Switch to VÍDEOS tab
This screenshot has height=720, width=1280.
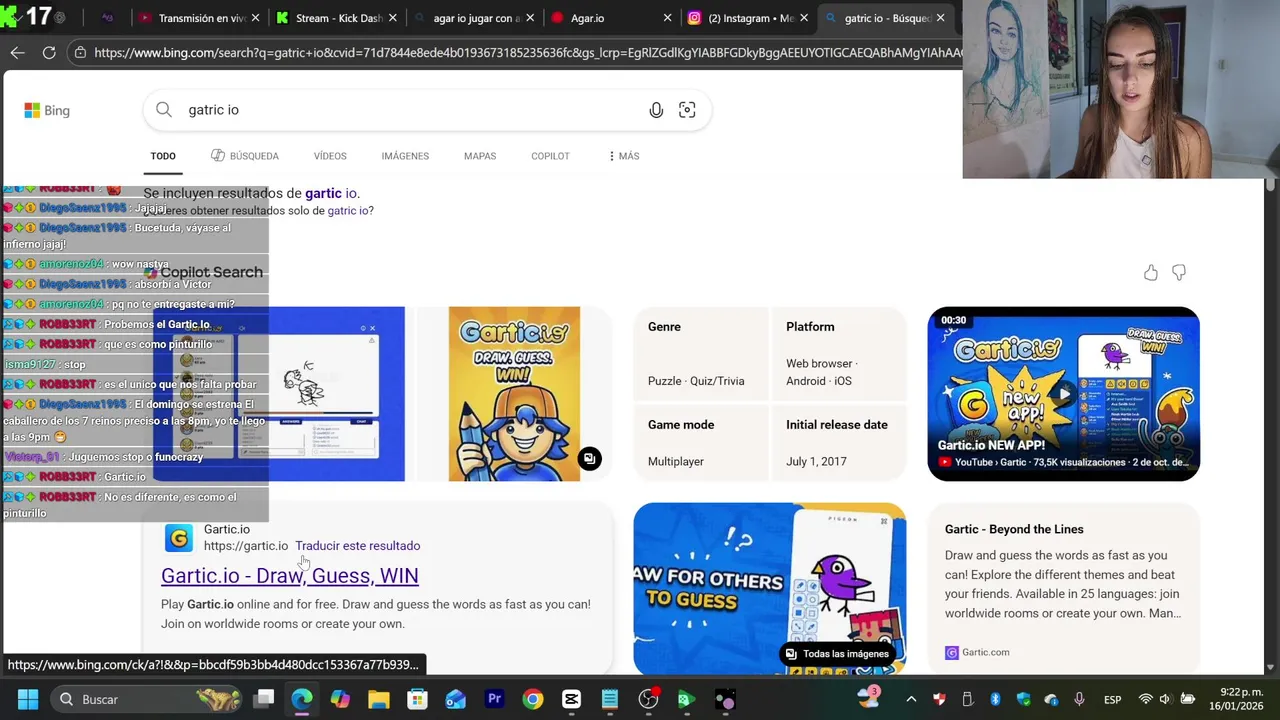tap(330, 156)
